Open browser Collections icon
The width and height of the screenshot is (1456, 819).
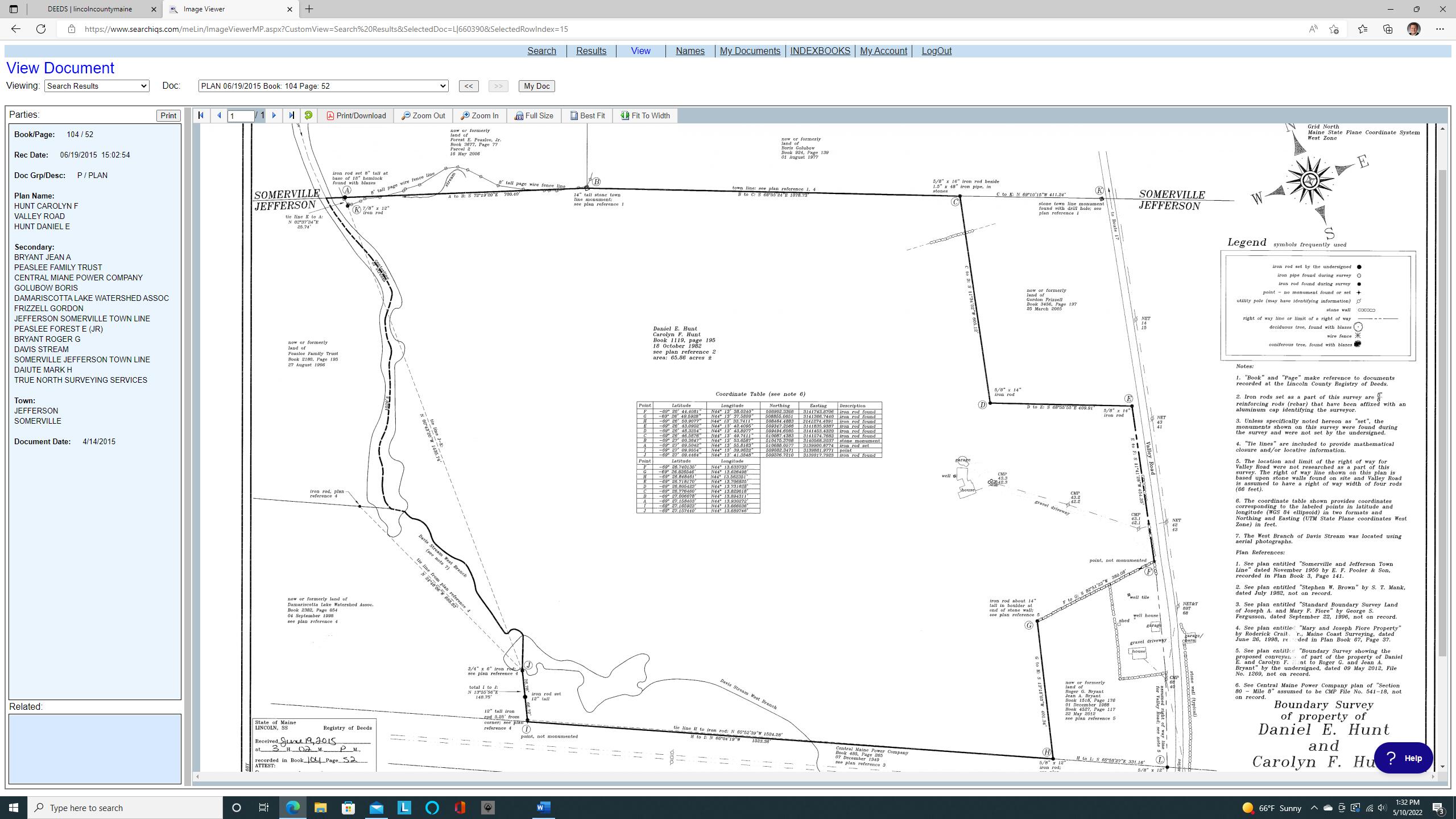point(1388,29)
